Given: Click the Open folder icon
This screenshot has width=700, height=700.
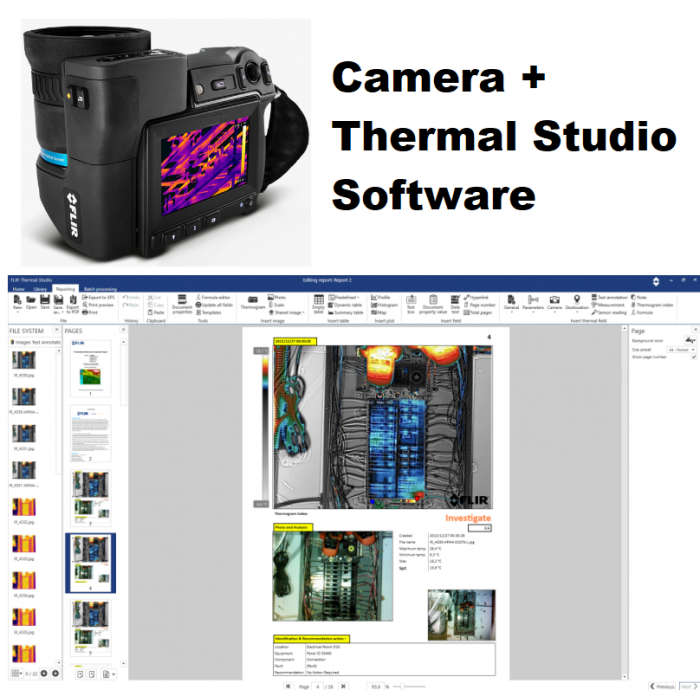Looking at the screenshot, I should point(31,302).
